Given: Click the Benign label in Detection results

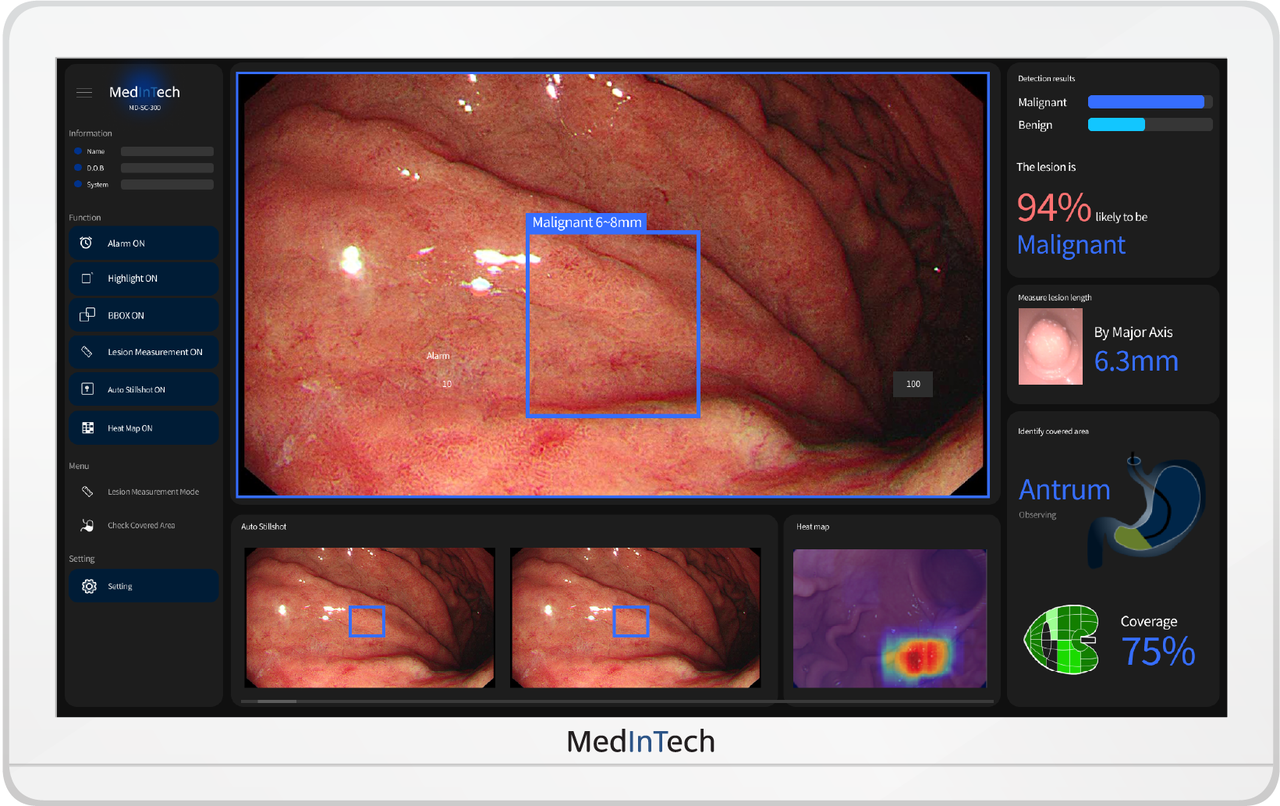Looking at the screenshot, I should pos(1035,125).
